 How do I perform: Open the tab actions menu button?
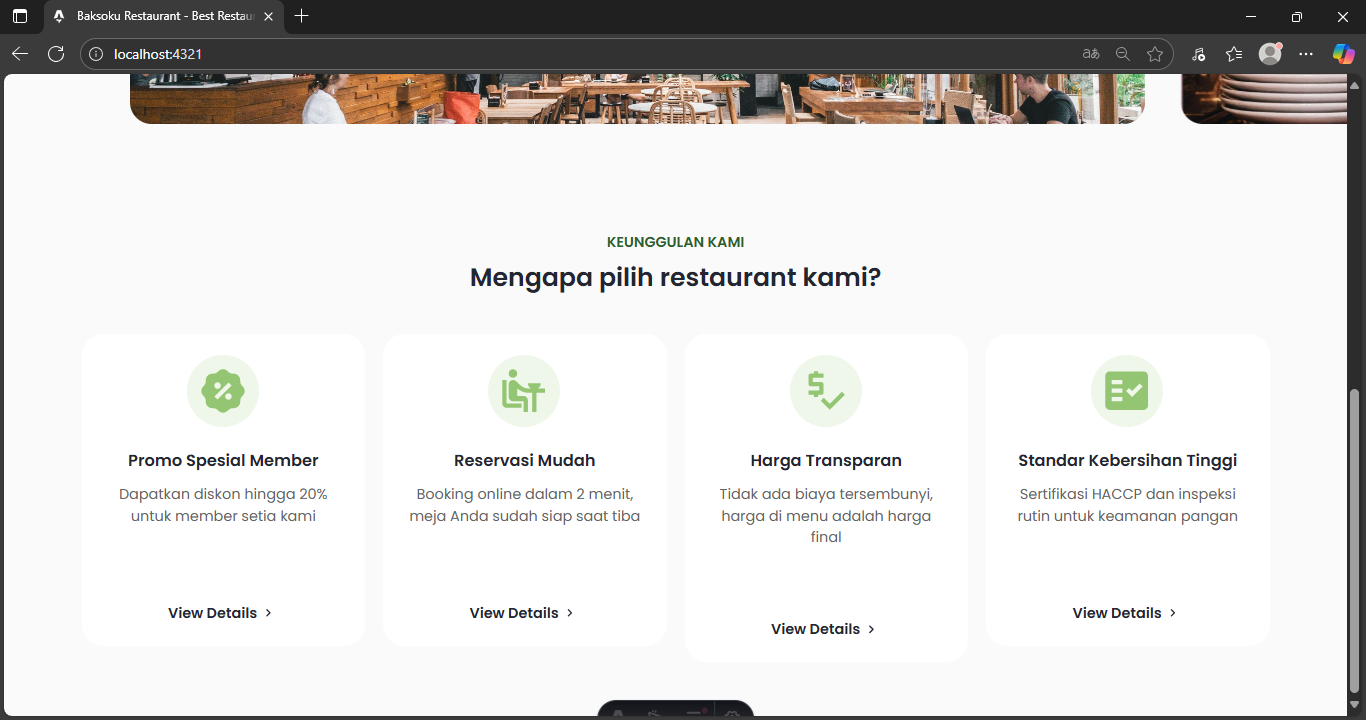coord(20,17)
